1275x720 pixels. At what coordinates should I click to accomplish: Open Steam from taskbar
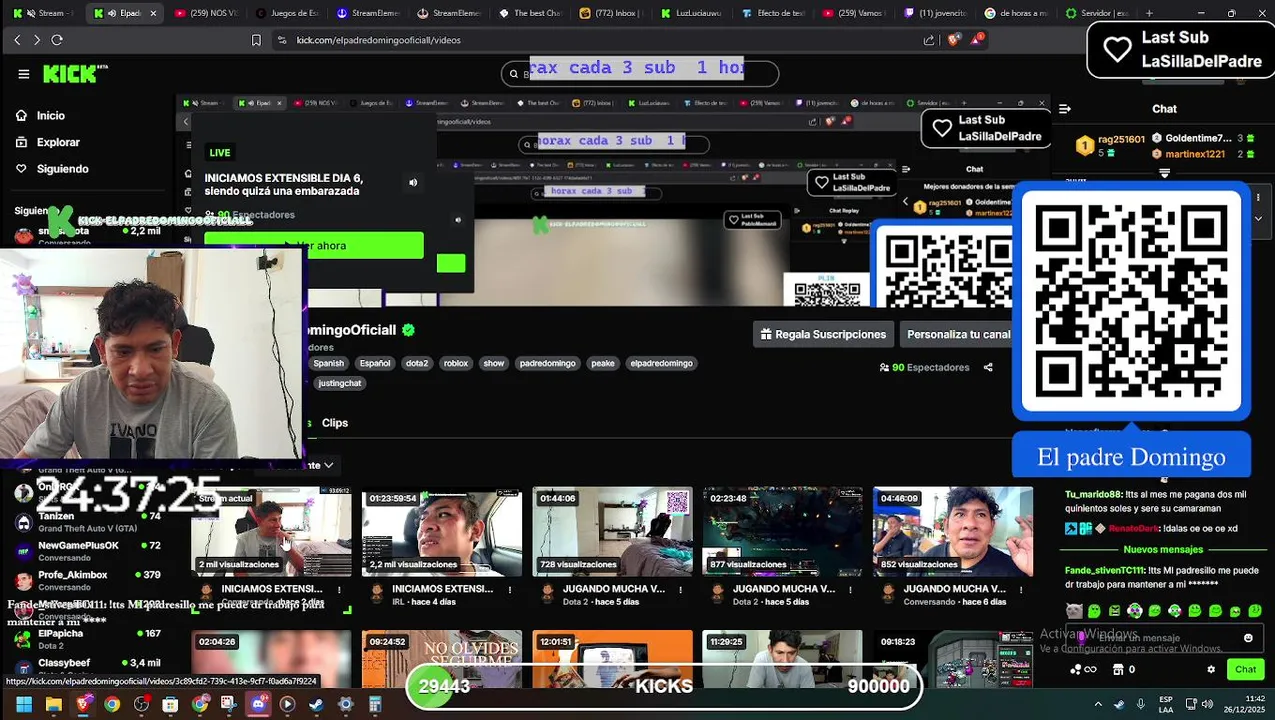tap(316, 705)
